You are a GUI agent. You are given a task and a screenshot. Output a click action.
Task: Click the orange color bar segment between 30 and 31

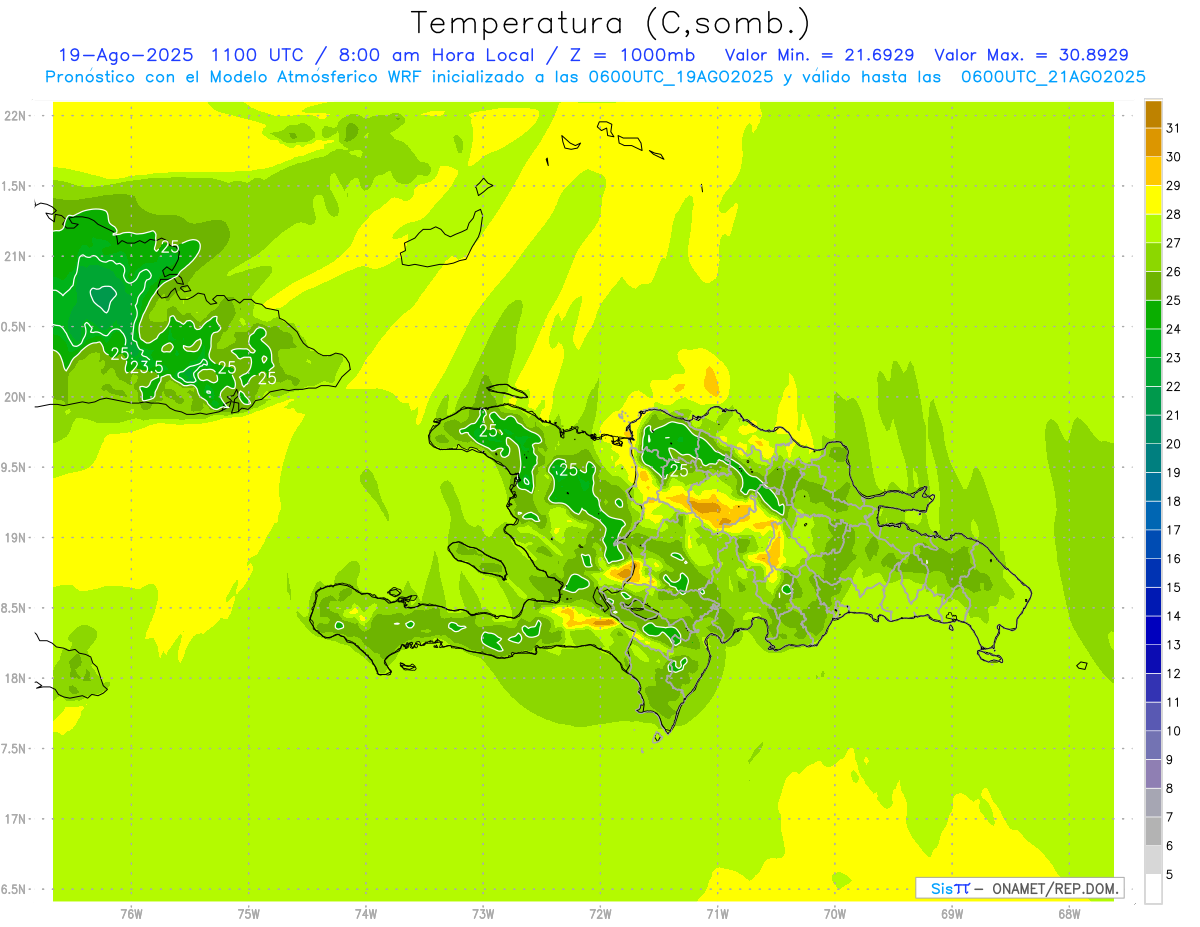click(1153, 142)
